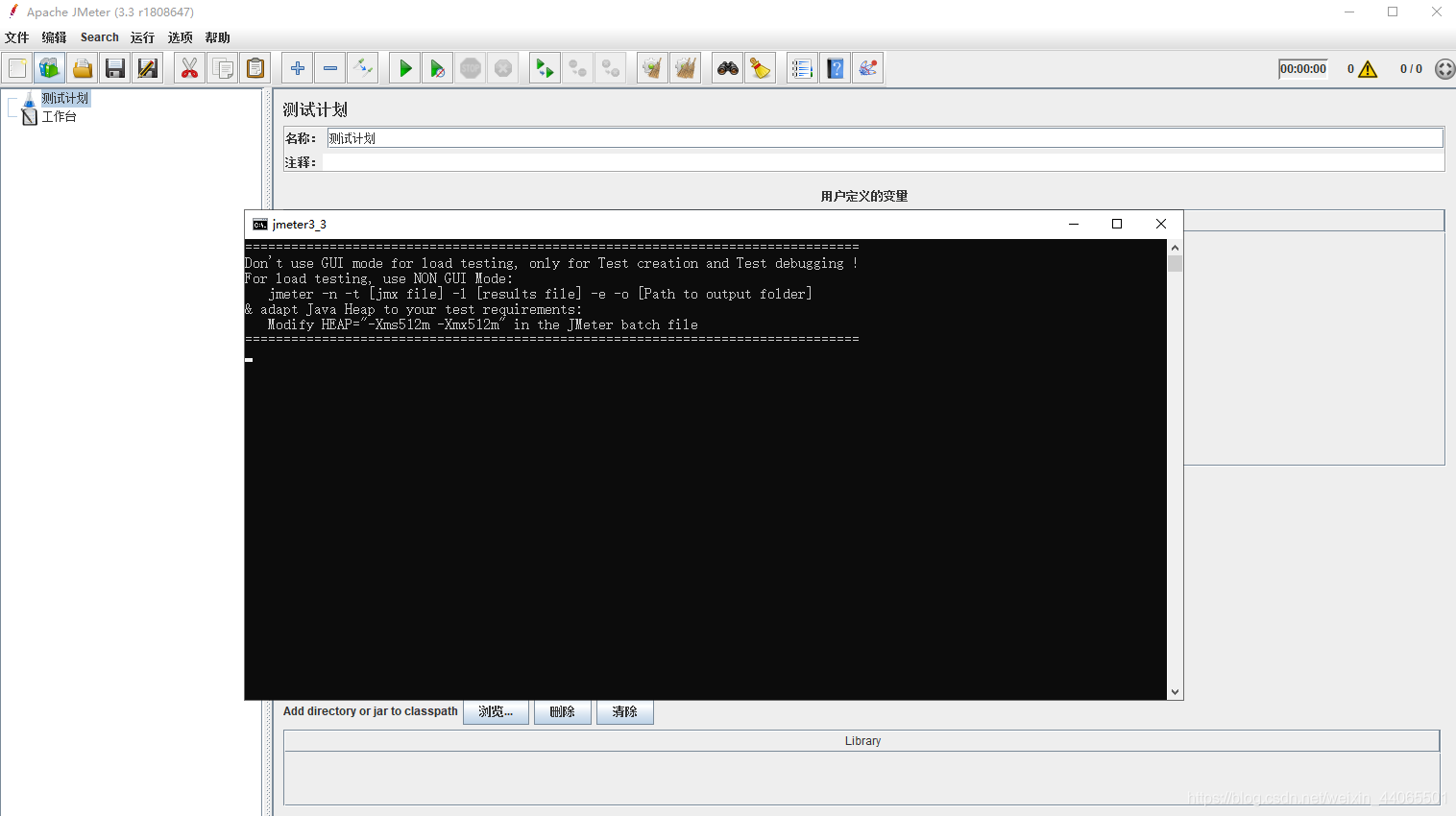Click the jmeter3_3 console title bar icon
Image resolution: width=1456 pixels, height=816 pixels.
[259, 225]
